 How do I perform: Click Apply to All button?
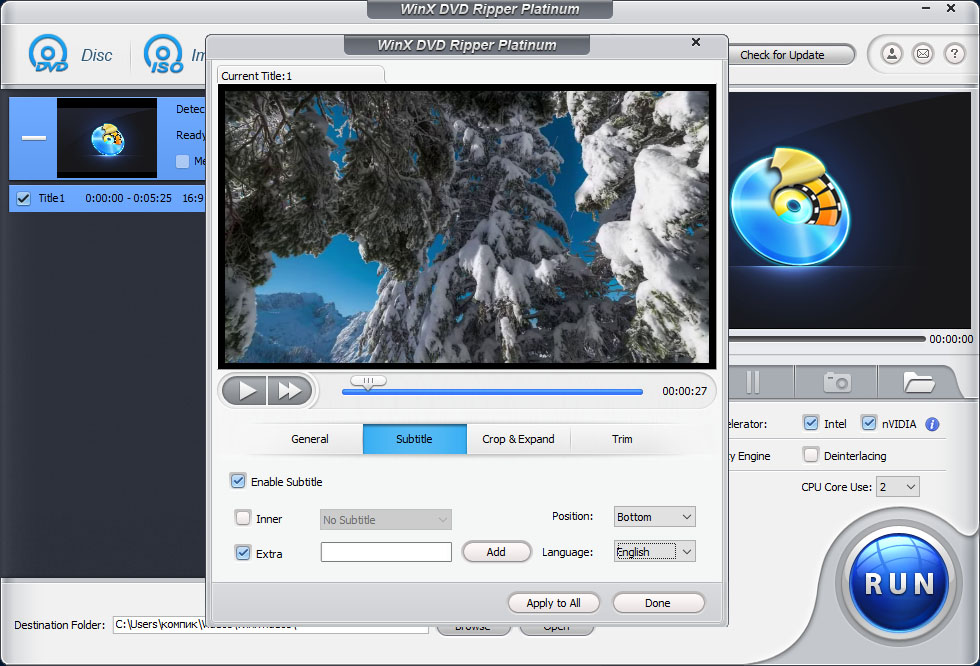(x=553, y=603)
